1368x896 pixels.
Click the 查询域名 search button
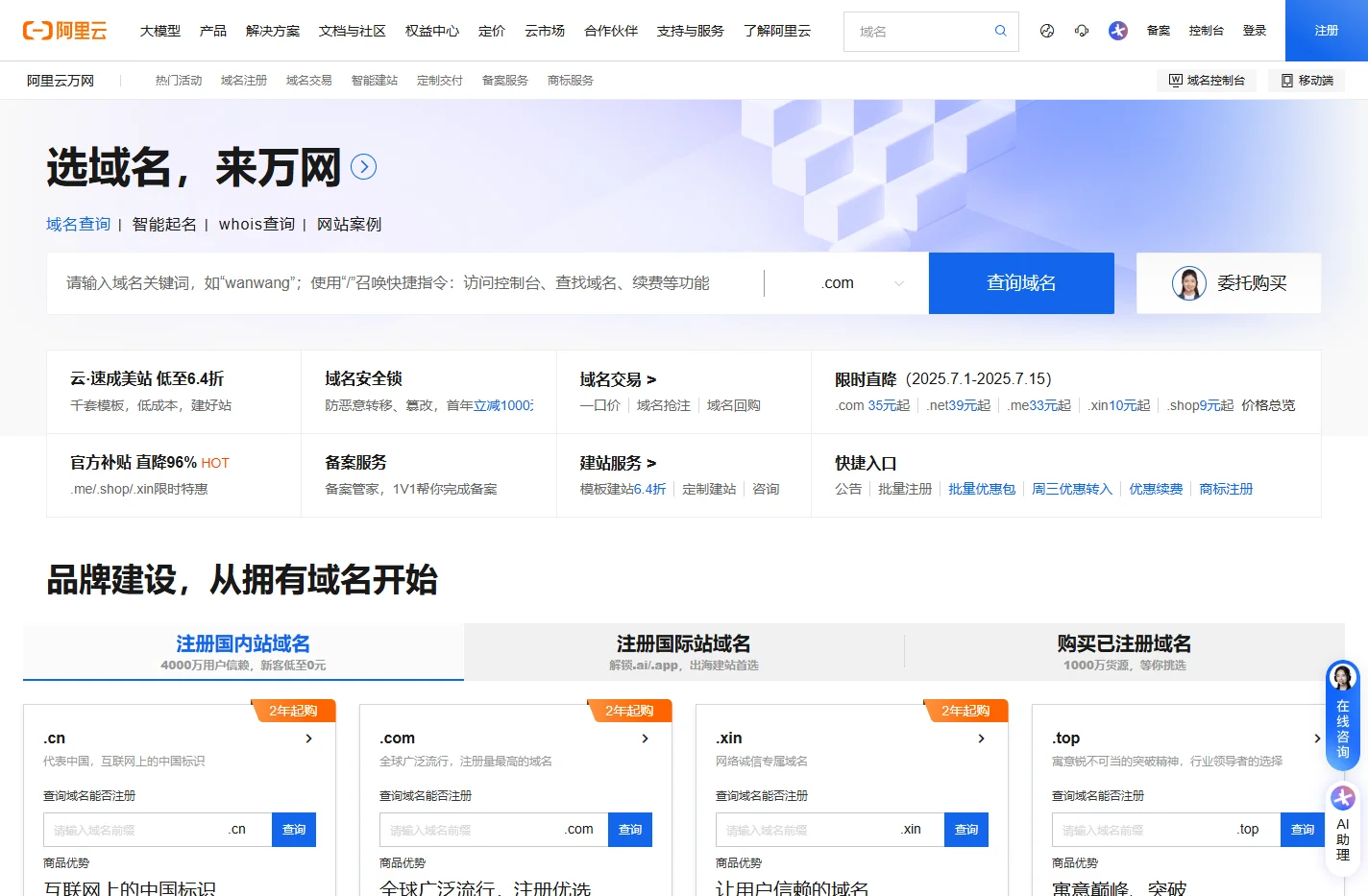pyautogui.click(x=1021, y=283)
